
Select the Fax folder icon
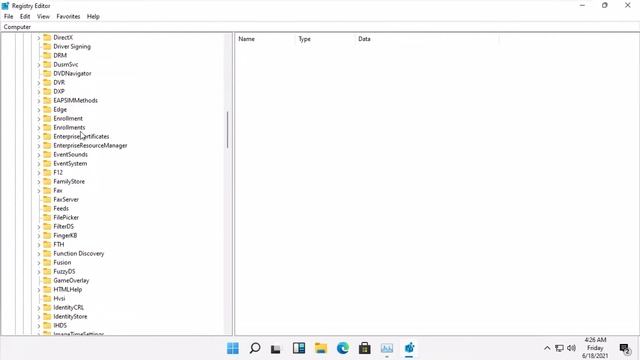click(x=47, y=190)
